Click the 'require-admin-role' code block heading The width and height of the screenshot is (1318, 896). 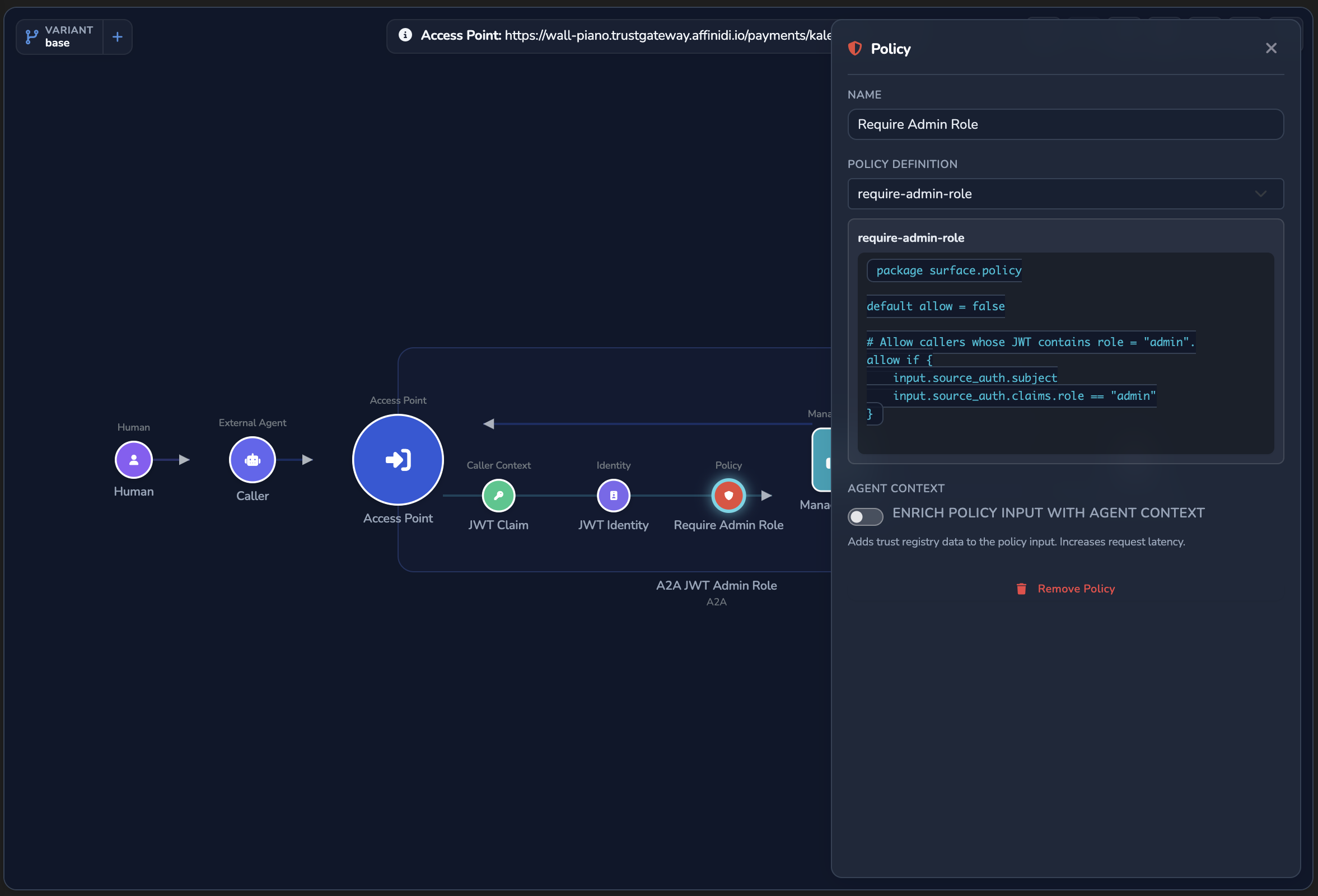click(x=911, y=238)
